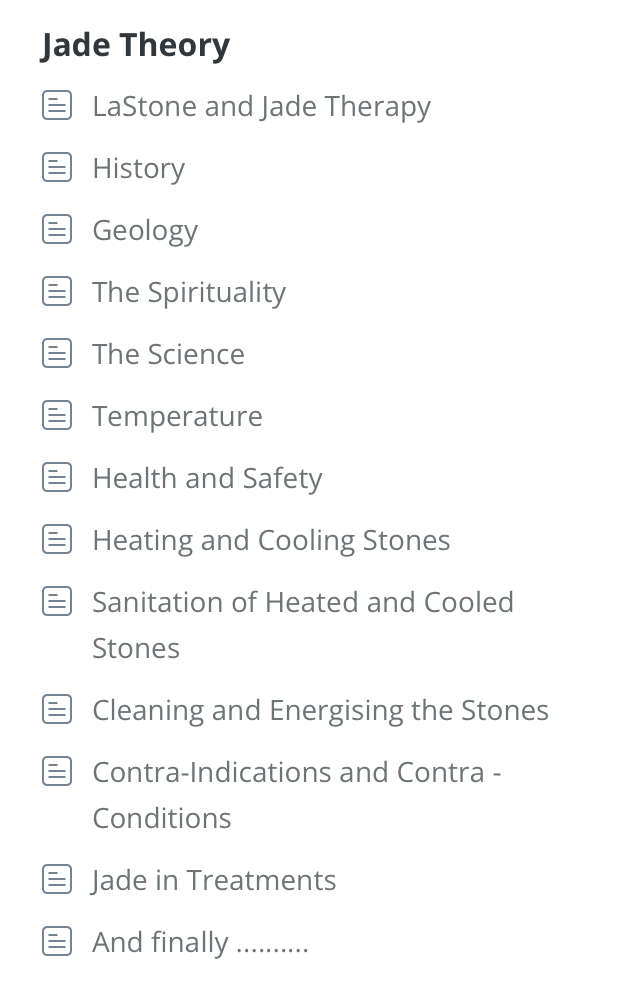Click the lesson icon beside The Science

coord(57,353)
